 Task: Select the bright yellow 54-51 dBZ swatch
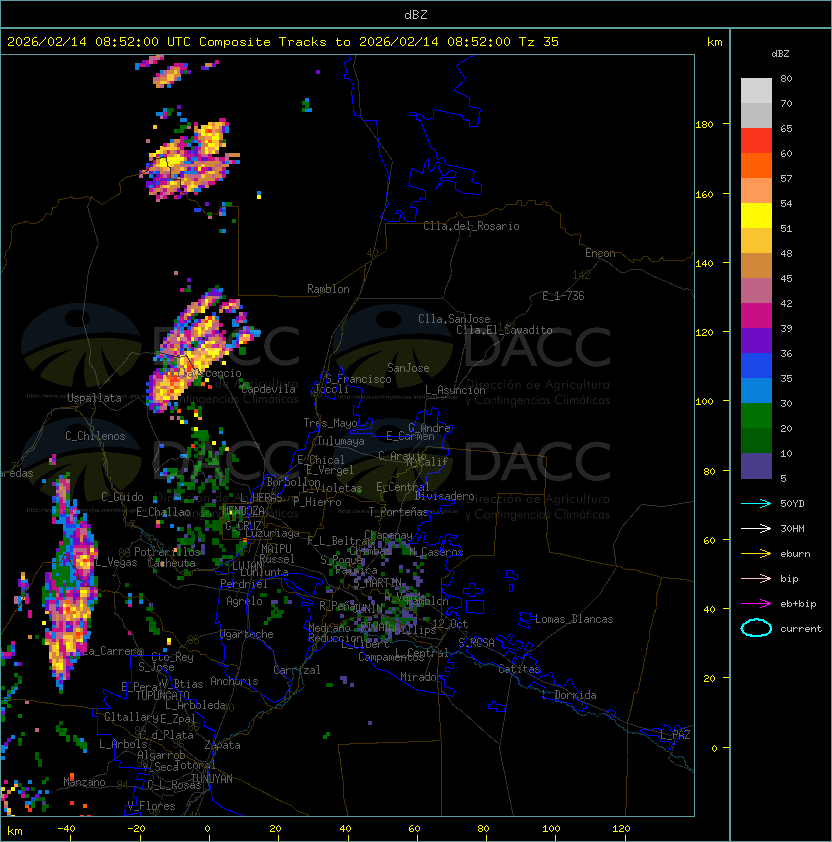click(756, 216)
